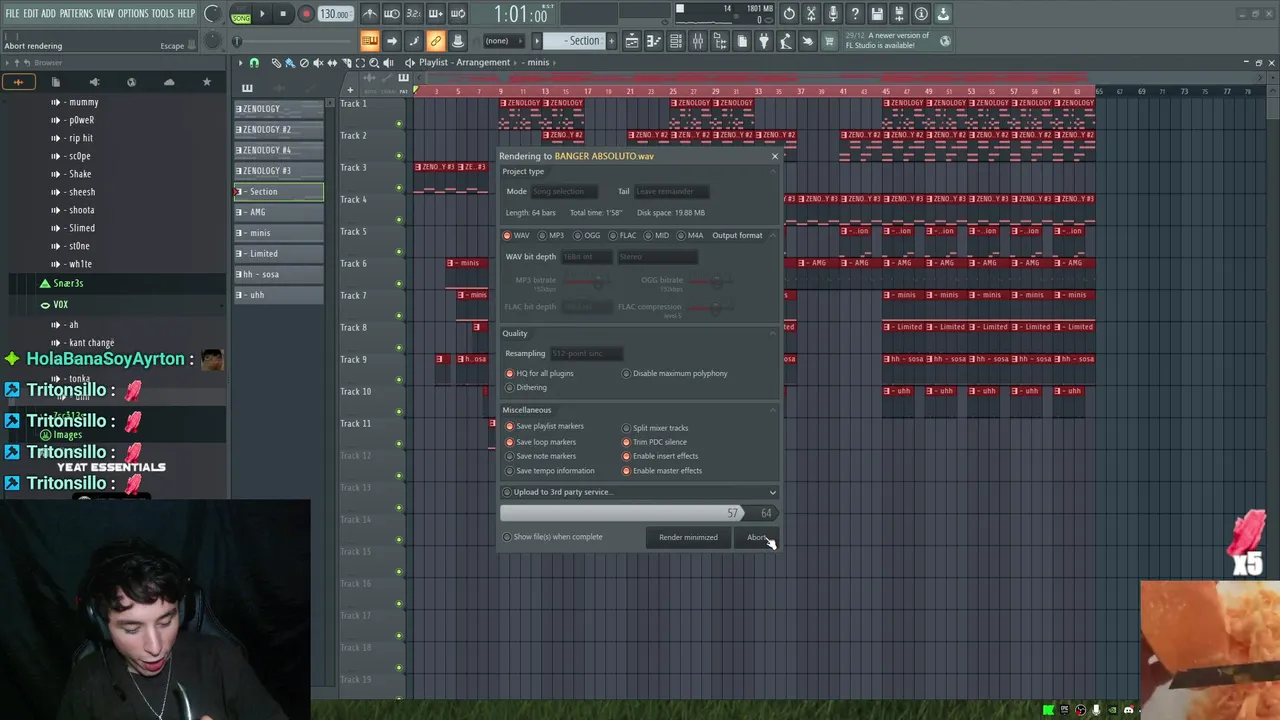The width and height of the screenshot is (1280, 720).
Task: Enable Split mixer tracks option
Action: 656,428
